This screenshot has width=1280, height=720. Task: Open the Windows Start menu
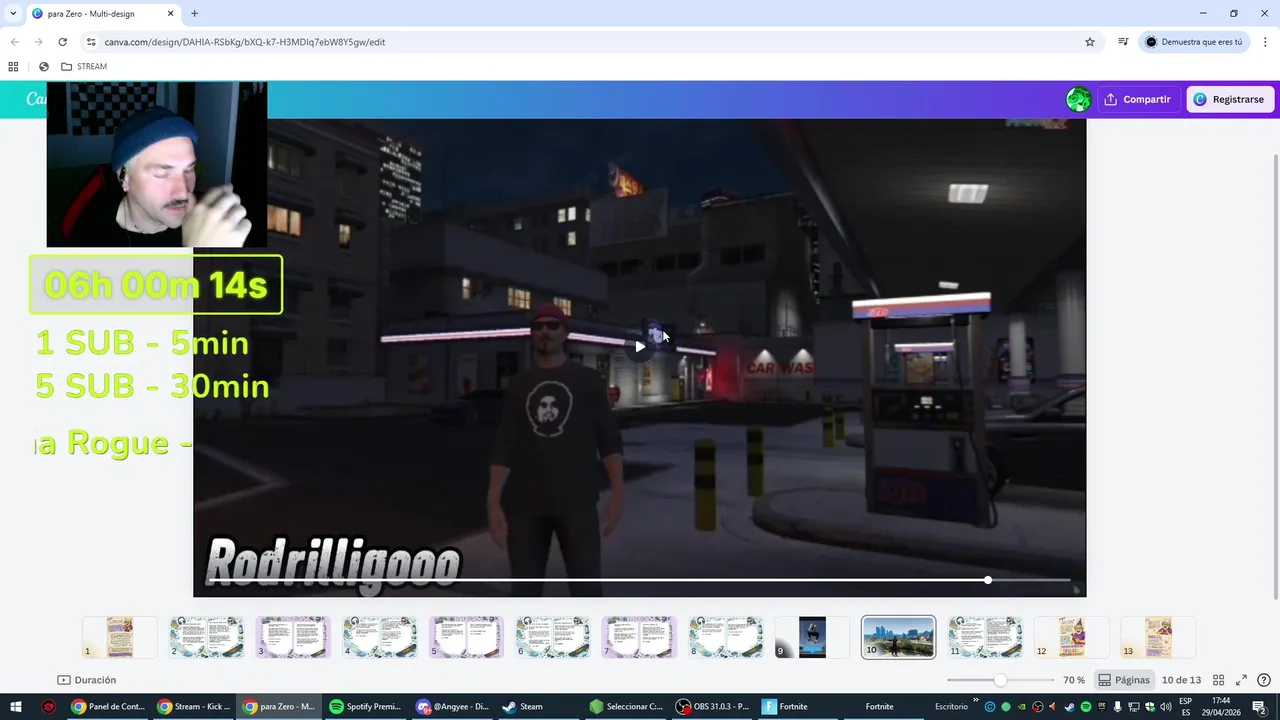point(16,707)
